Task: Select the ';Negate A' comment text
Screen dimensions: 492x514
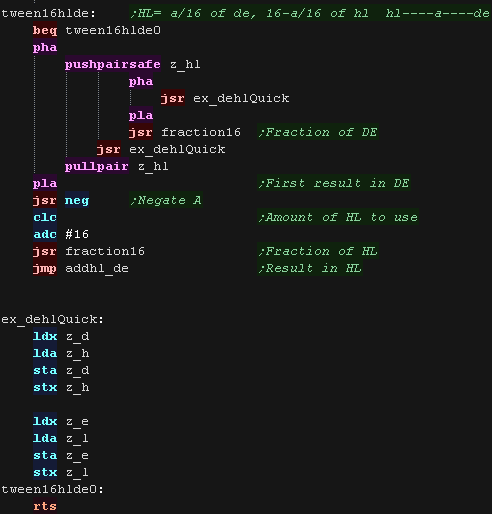Action: 166,200
